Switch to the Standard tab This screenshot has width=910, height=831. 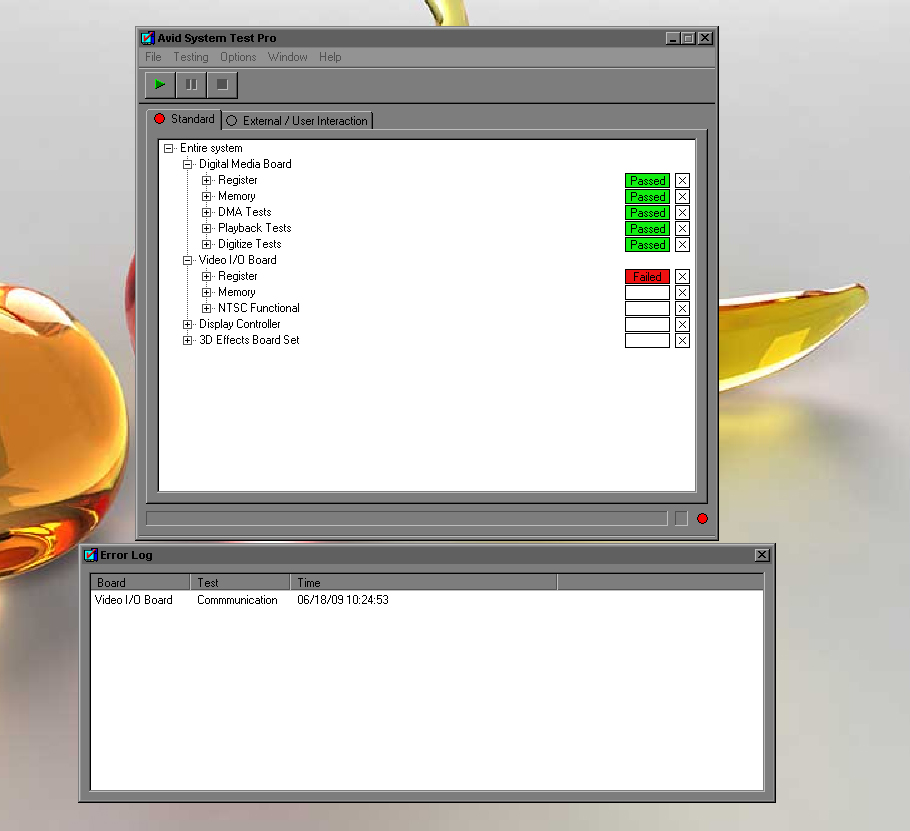point(184,119)
